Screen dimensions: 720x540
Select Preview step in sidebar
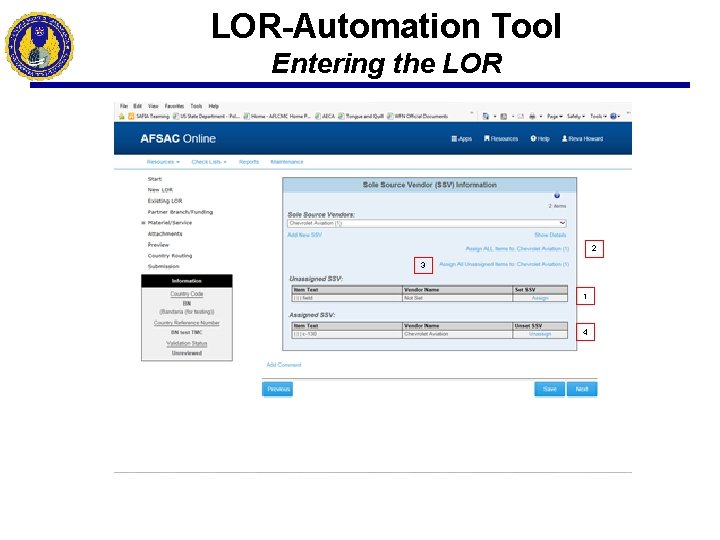point(158,245)
